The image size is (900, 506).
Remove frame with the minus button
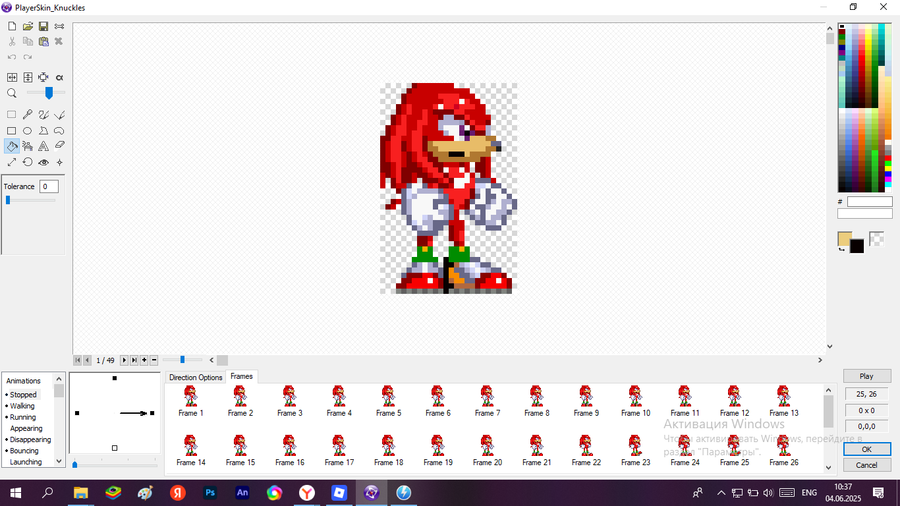154,360
